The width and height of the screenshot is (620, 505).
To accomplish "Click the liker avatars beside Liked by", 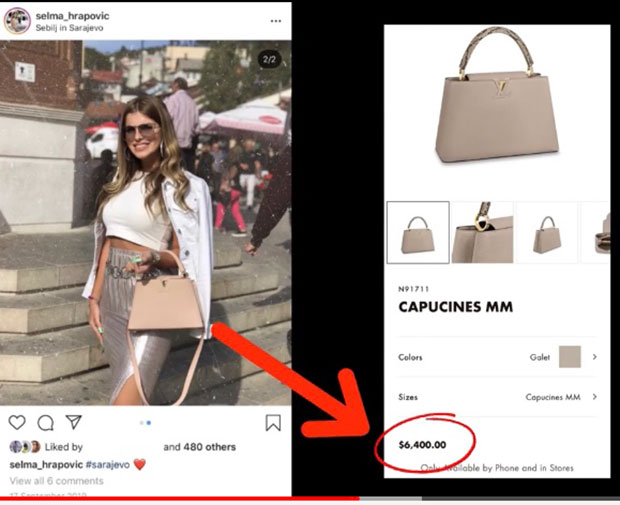I will (25, 447).
